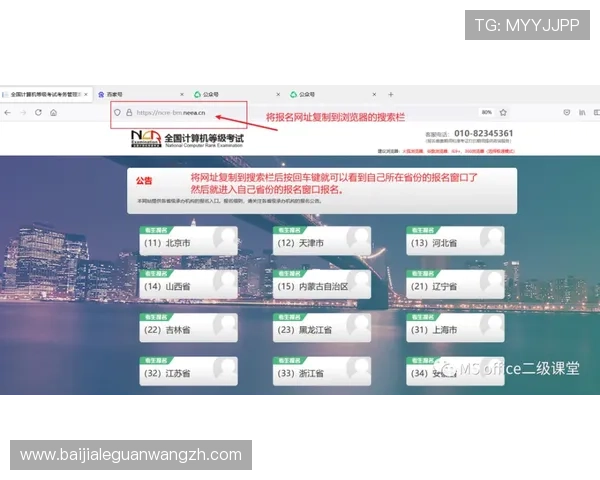Close the first 公众号 tab

tap(278, 95)
